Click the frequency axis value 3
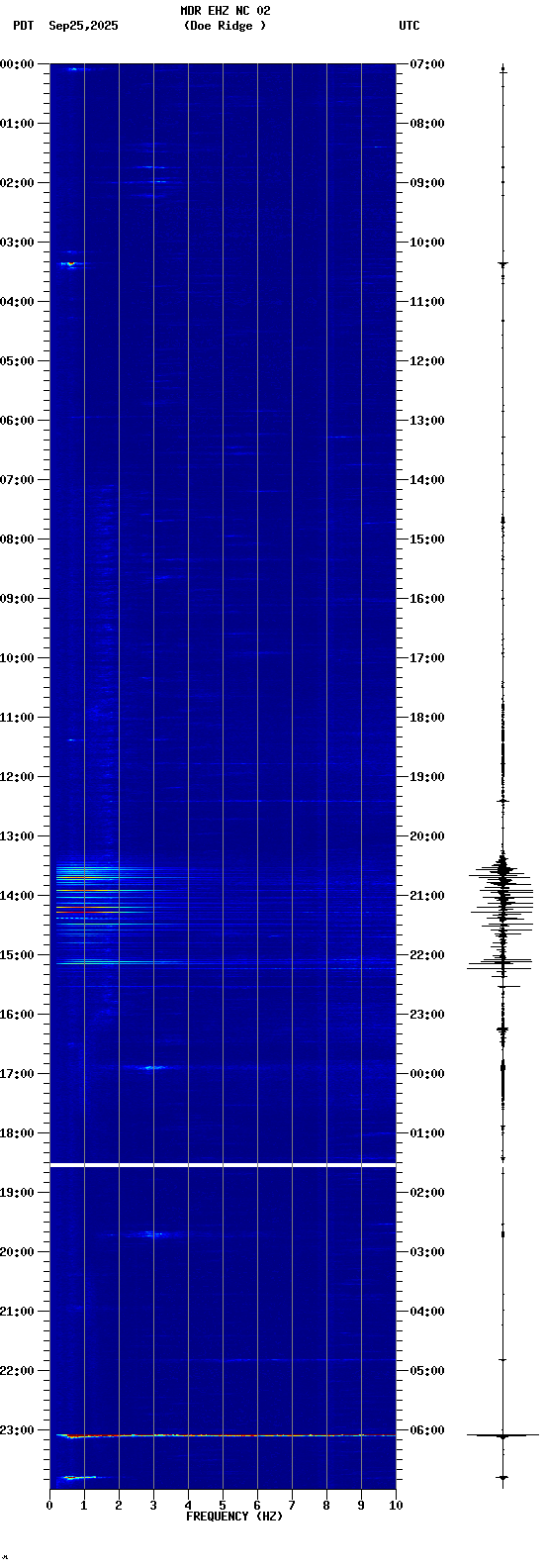This screenshot has height=1568, width=546. point(153,1507)
